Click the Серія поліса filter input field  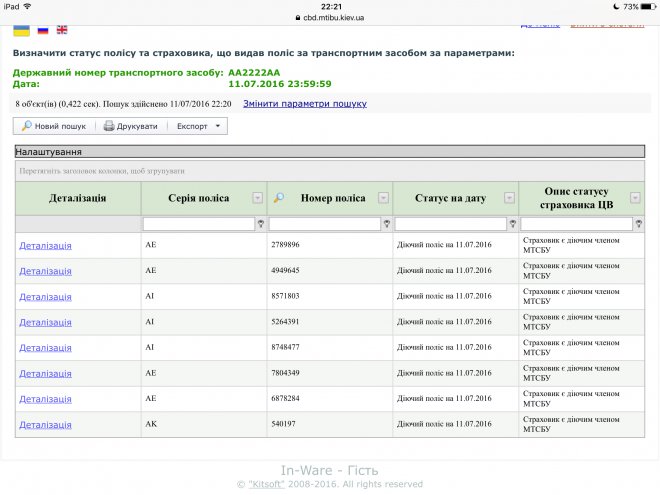[x=199, y=224]
